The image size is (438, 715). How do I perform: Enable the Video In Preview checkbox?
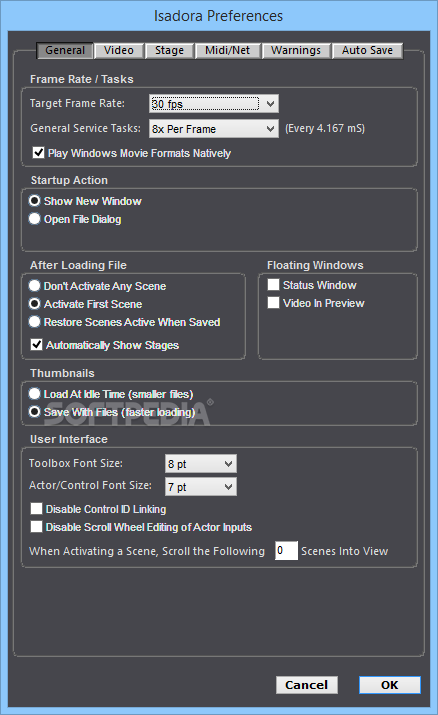[273, 302]
